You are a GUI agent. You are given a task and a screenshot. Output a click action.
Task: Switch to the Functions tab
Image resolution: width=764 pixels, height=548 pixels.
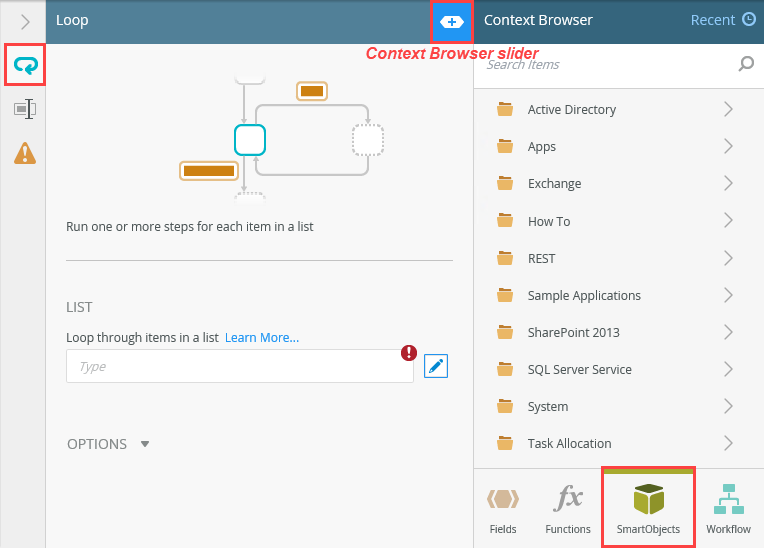(x=568, y=509)
